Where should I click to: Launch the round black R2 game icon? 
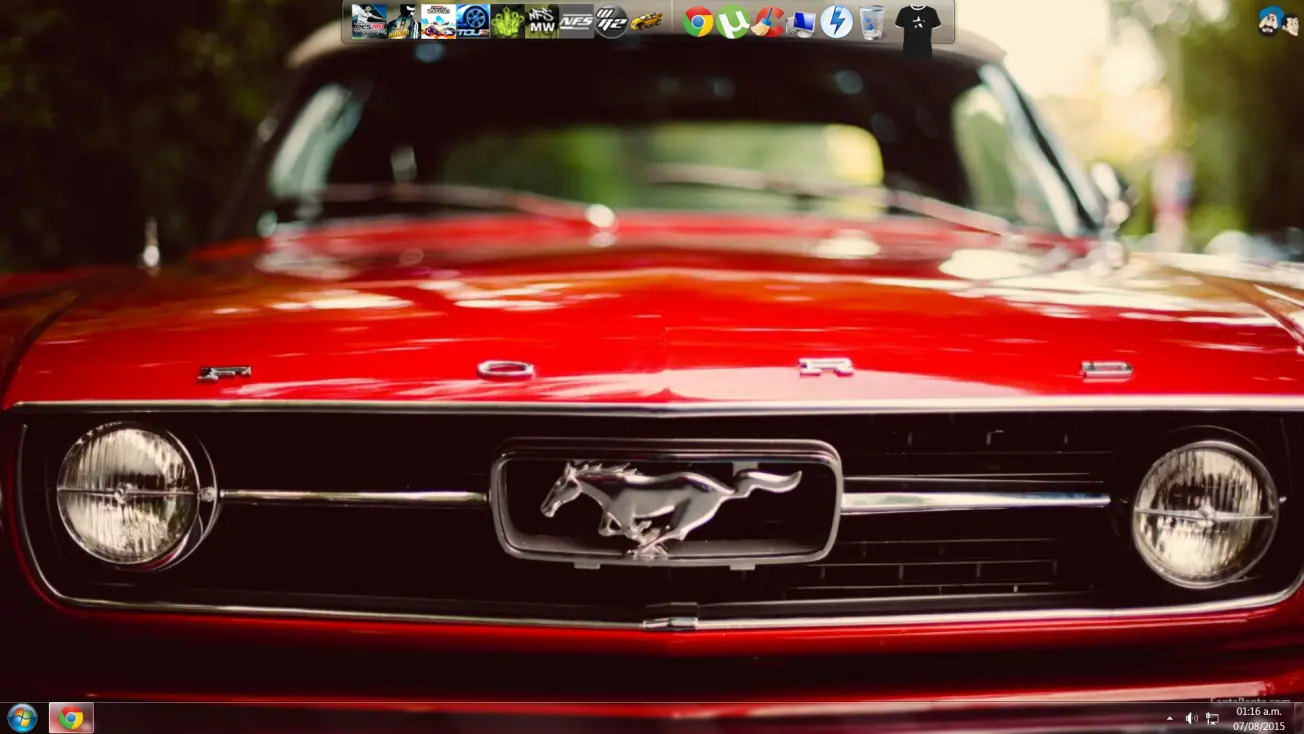[x=611, y=21]
